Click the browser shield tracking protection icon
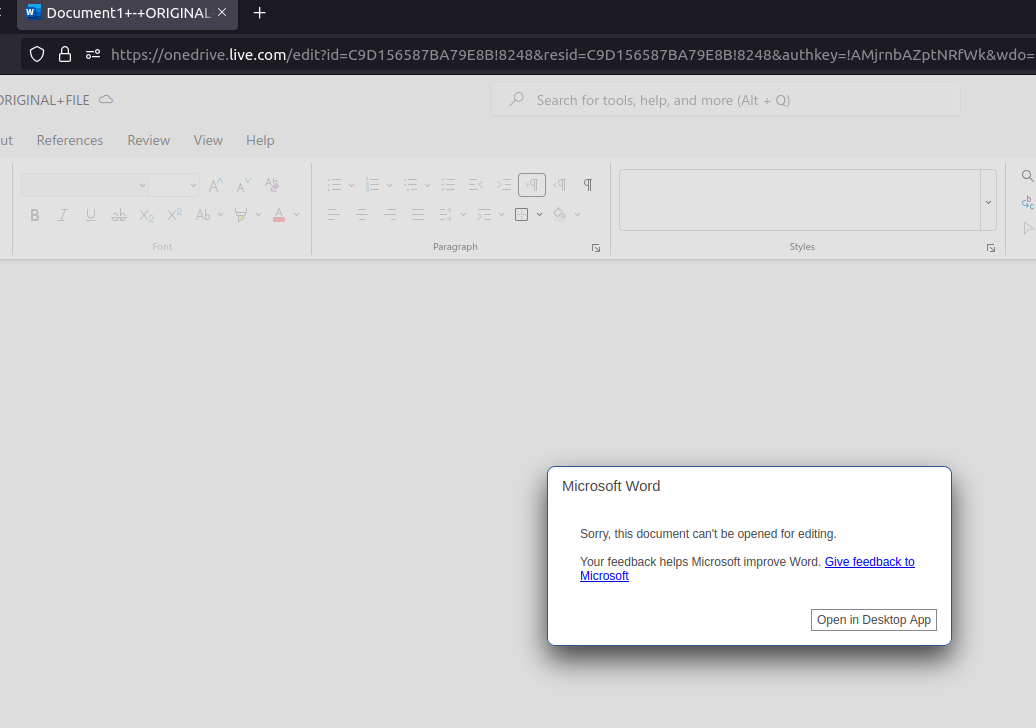The height and width of the screenshot is (728, 1036). point(37,54)
